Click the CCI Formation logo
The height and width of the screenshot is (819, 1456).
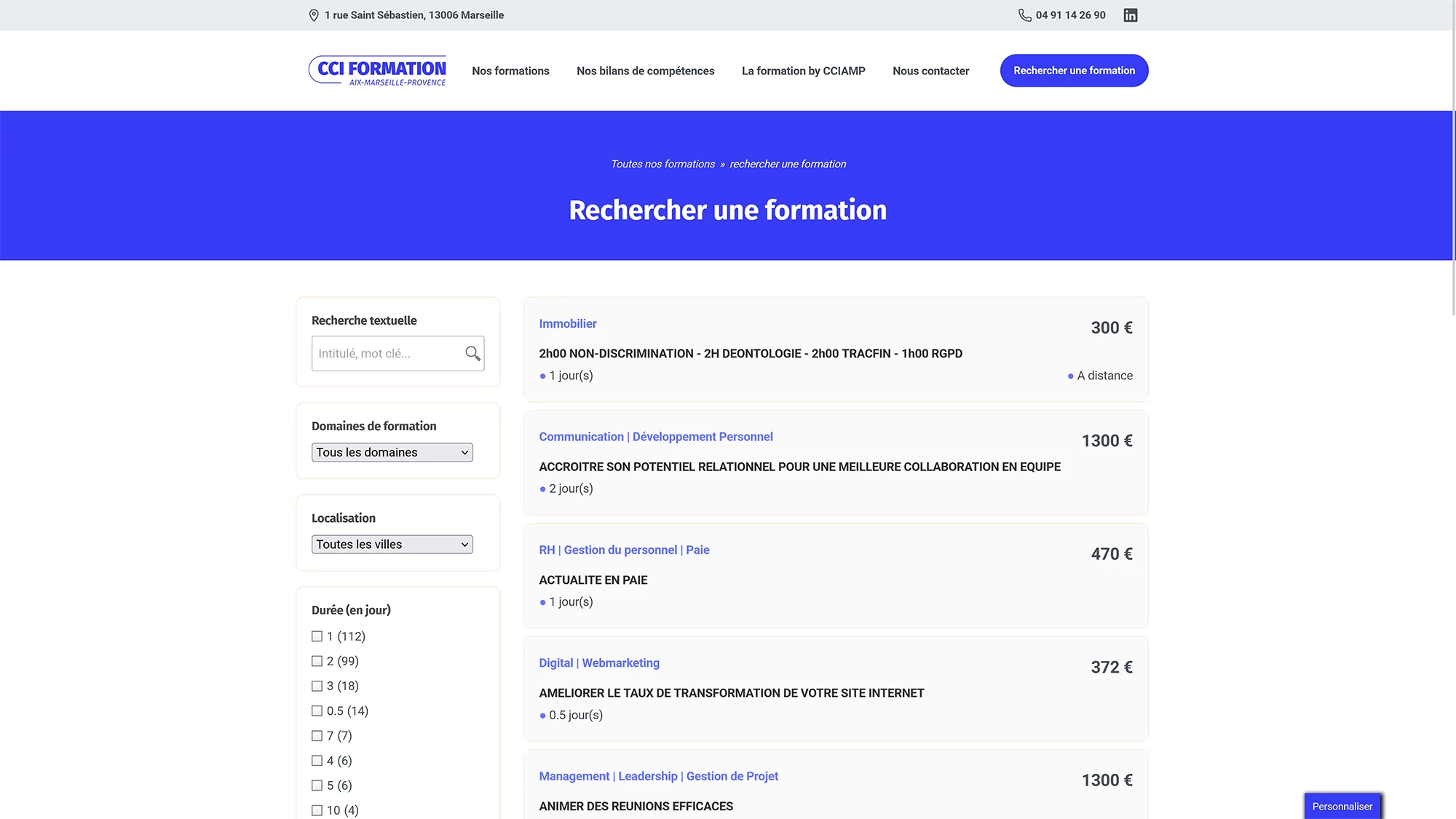[x=378, y=71]
